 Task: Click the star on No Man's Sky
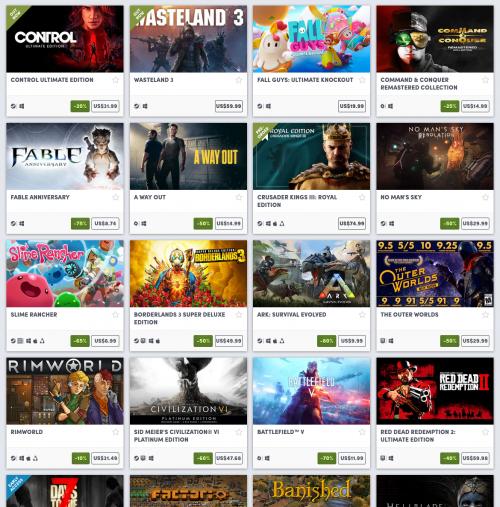(x=485, y=197)
